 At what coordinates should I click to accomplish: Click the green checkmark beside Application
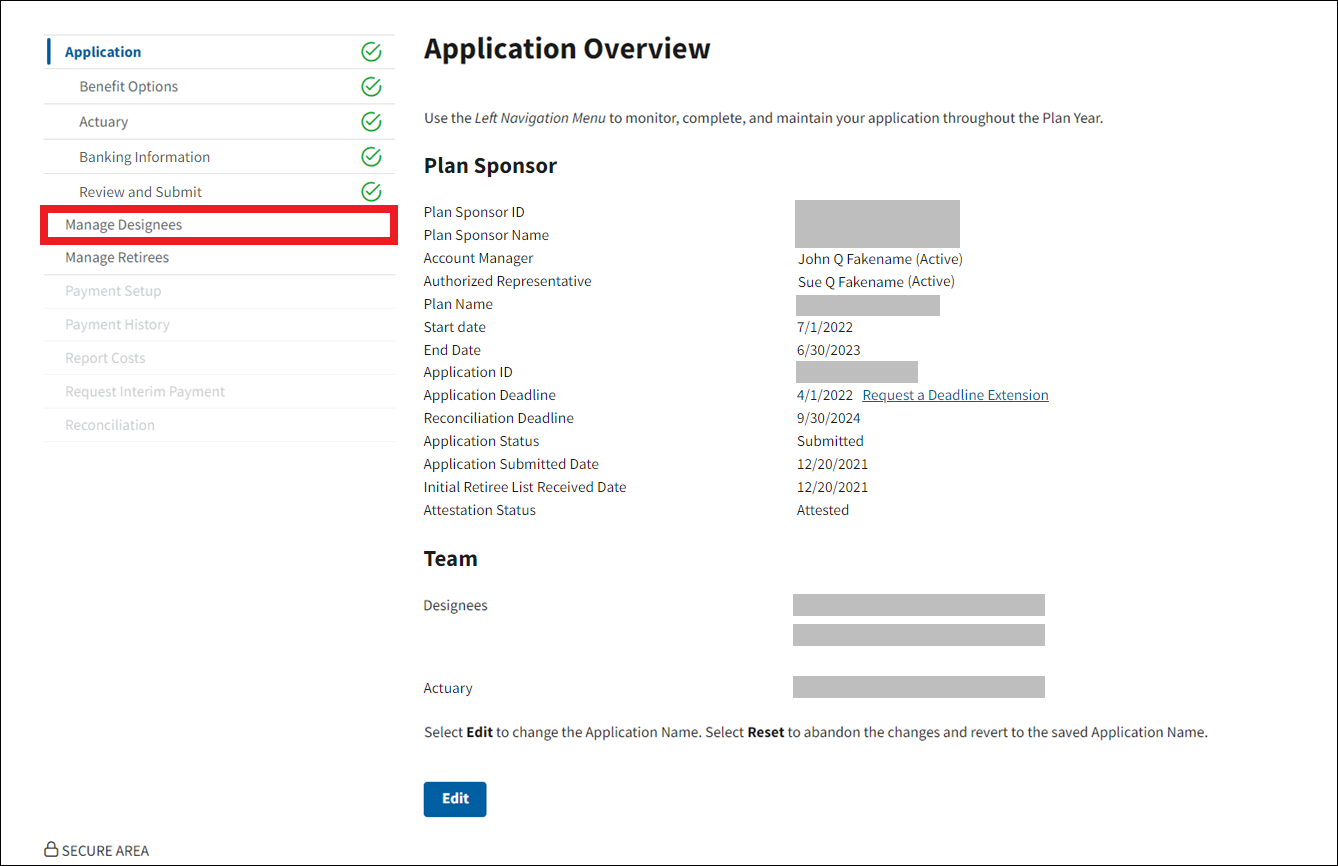click(371, 52)
